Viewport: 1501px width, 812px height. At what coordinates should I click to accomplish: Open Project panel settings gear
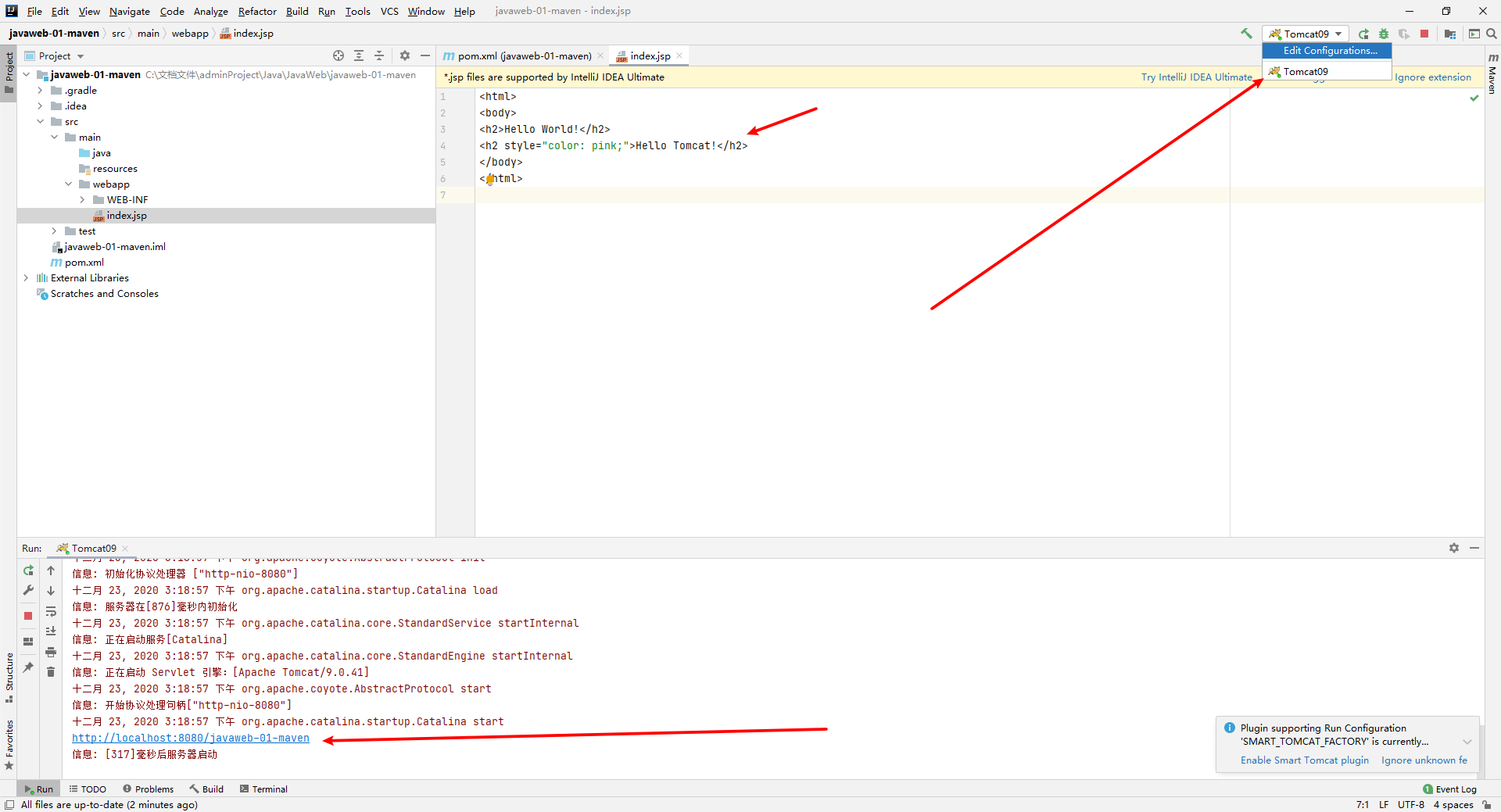point(405,55)
